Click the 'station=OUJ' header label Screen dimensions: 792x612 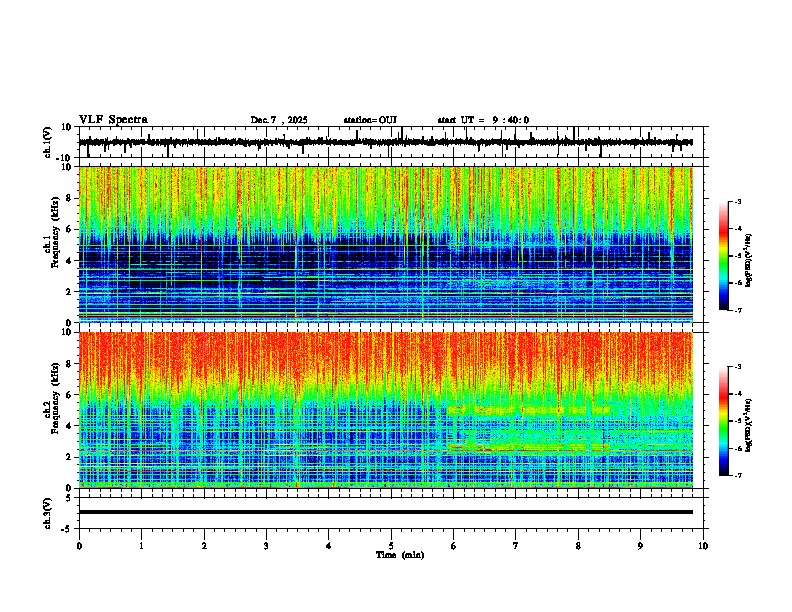pos(370,120)
